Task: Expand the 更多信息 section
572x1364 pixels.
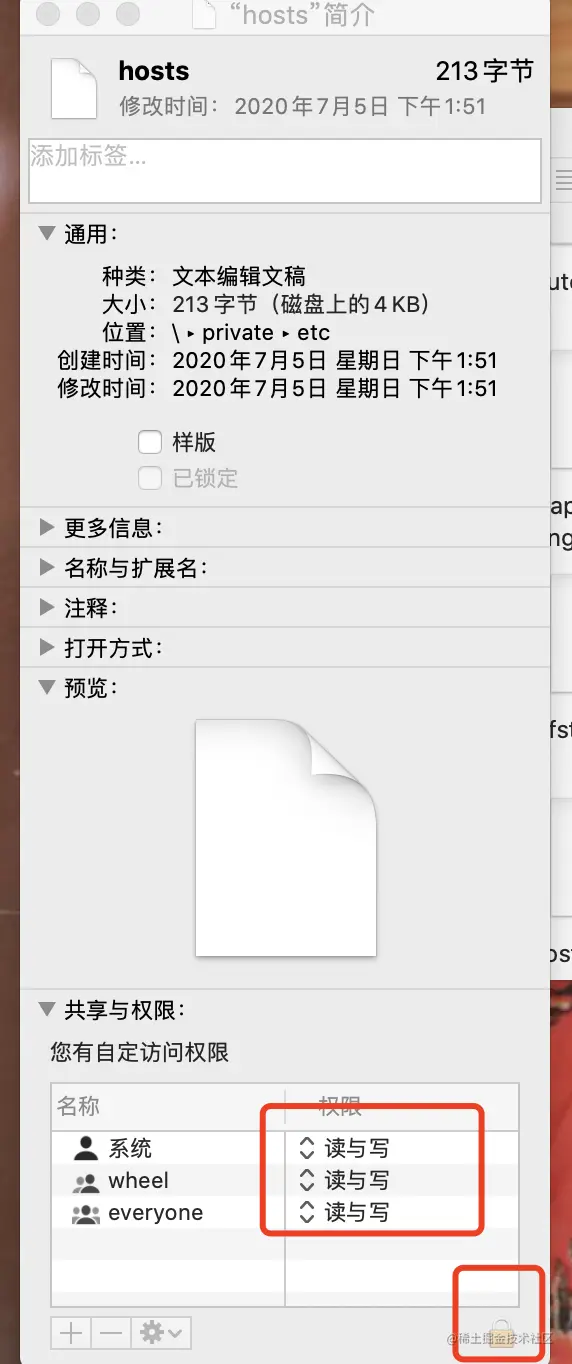Action: pos(46,527)
